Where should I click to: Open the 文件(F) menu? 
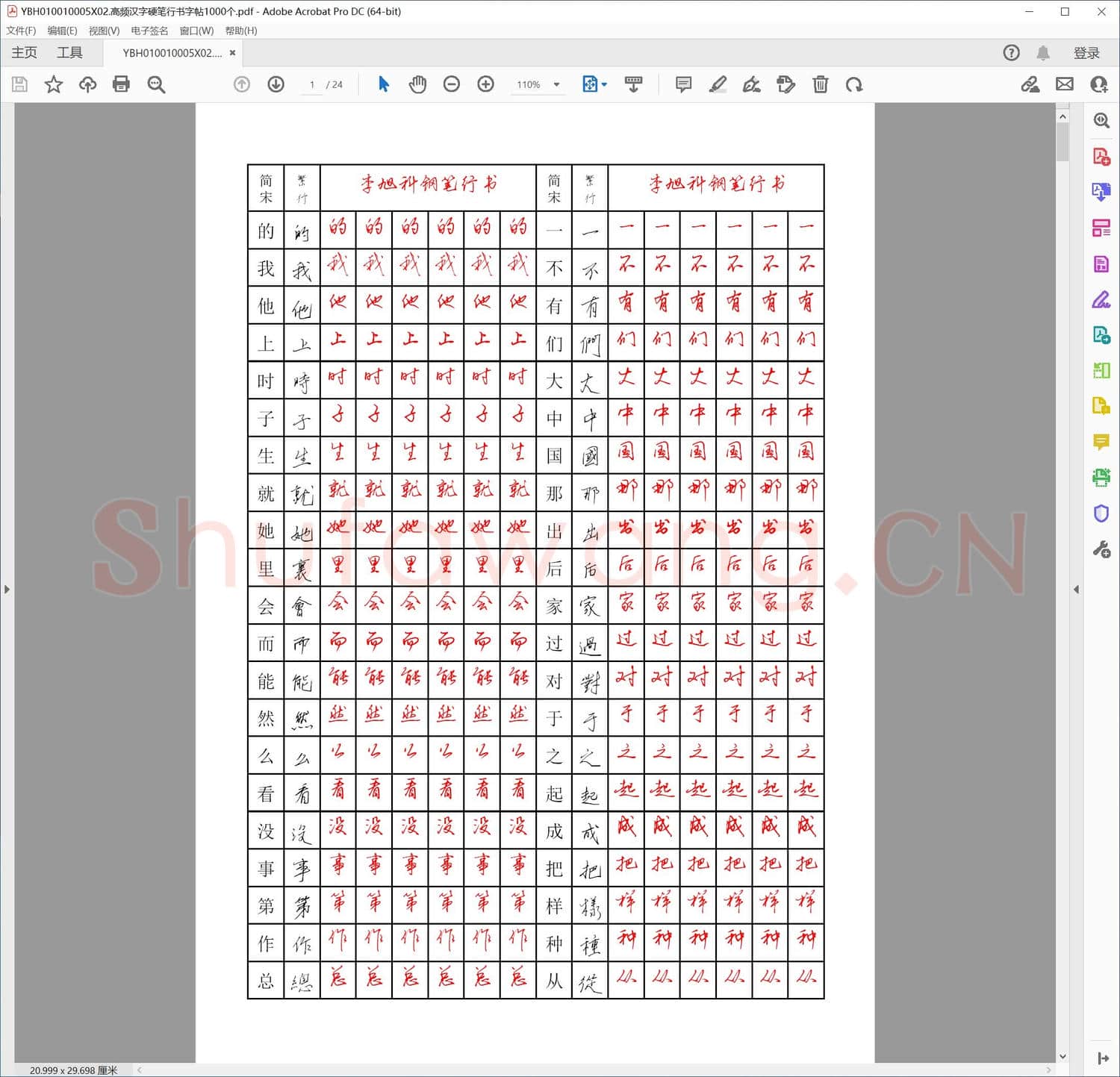(x=21, y=31)
